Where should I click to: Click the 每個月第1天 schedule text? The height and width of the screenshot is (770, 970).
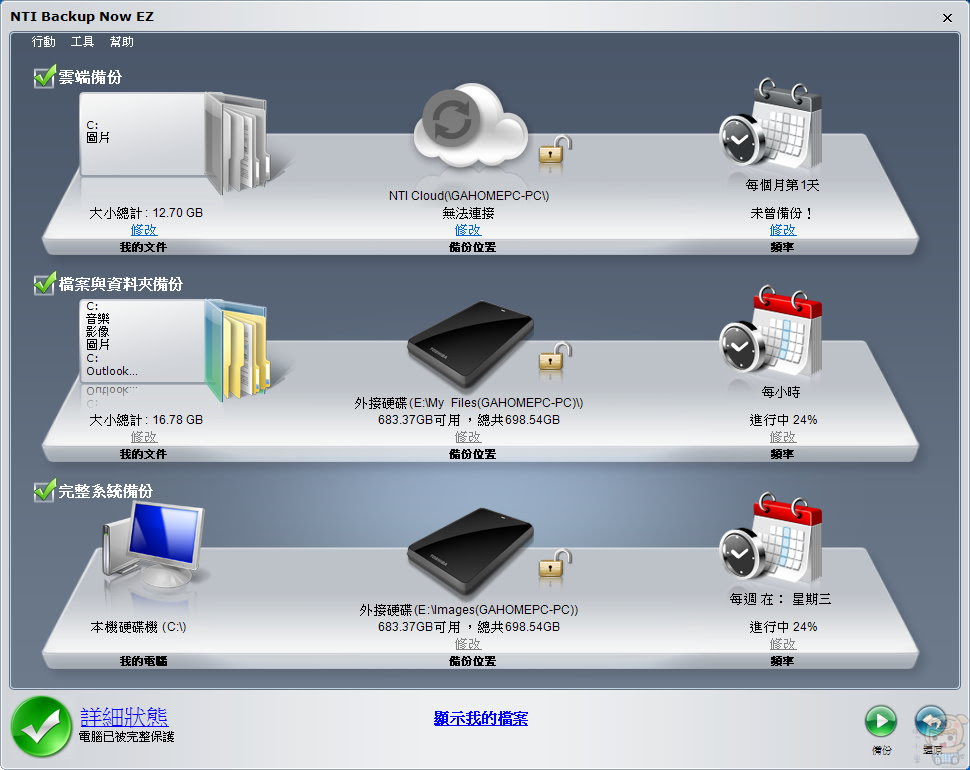pyautogui.click(x=783, y=185)
